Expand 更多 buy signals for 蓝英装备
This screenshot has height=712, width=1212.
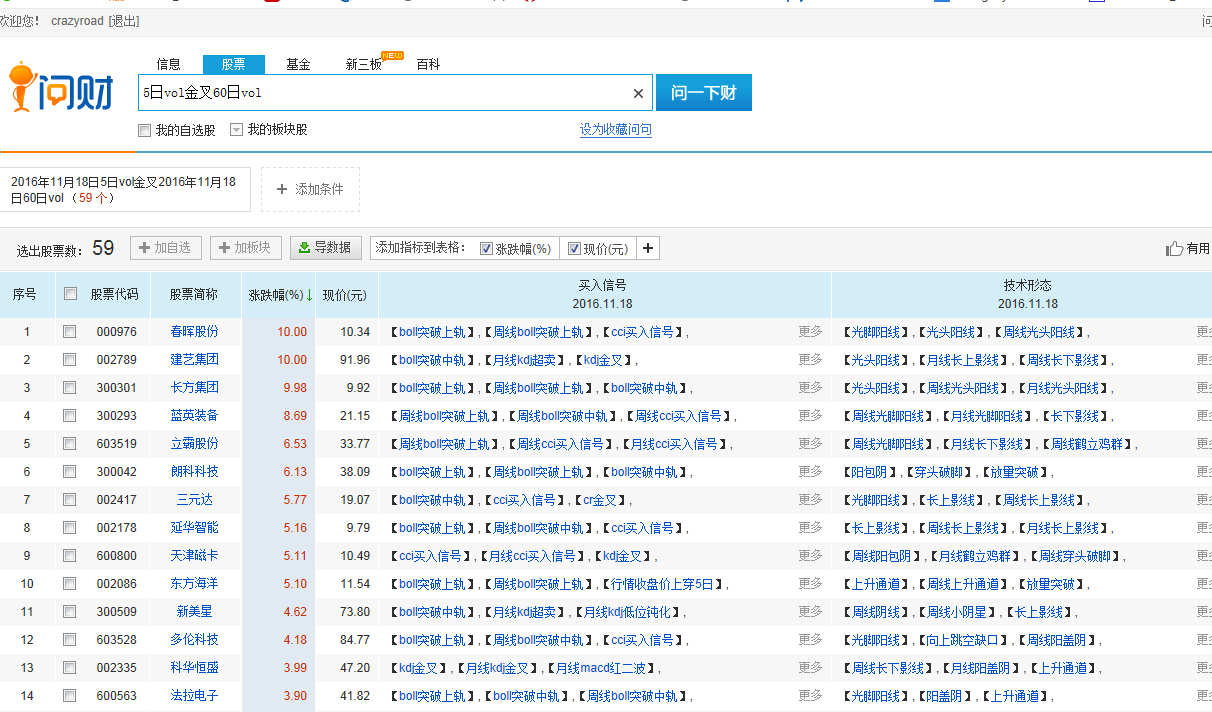811,416
